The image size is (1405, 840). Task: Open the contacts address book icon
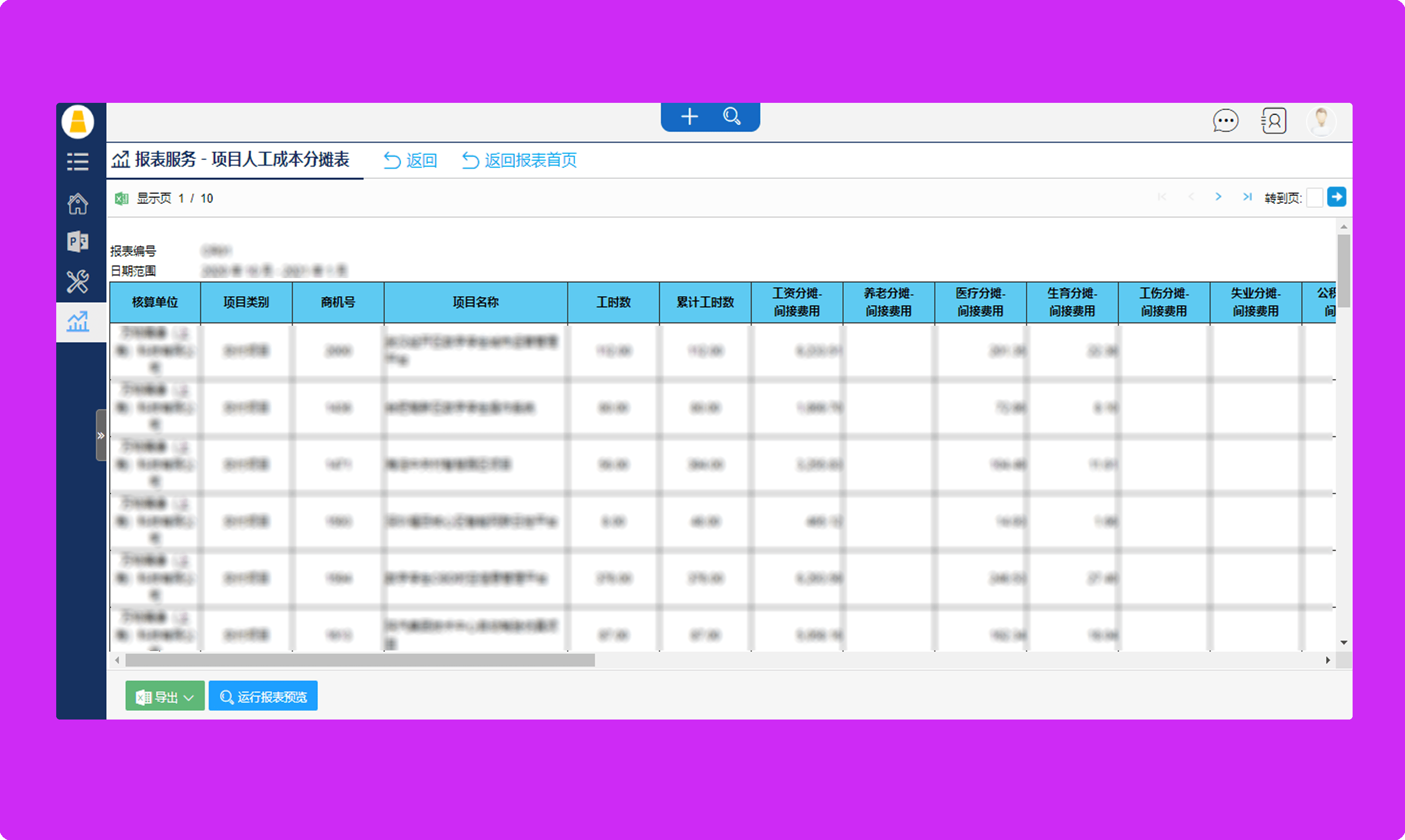coord(1274,120)
